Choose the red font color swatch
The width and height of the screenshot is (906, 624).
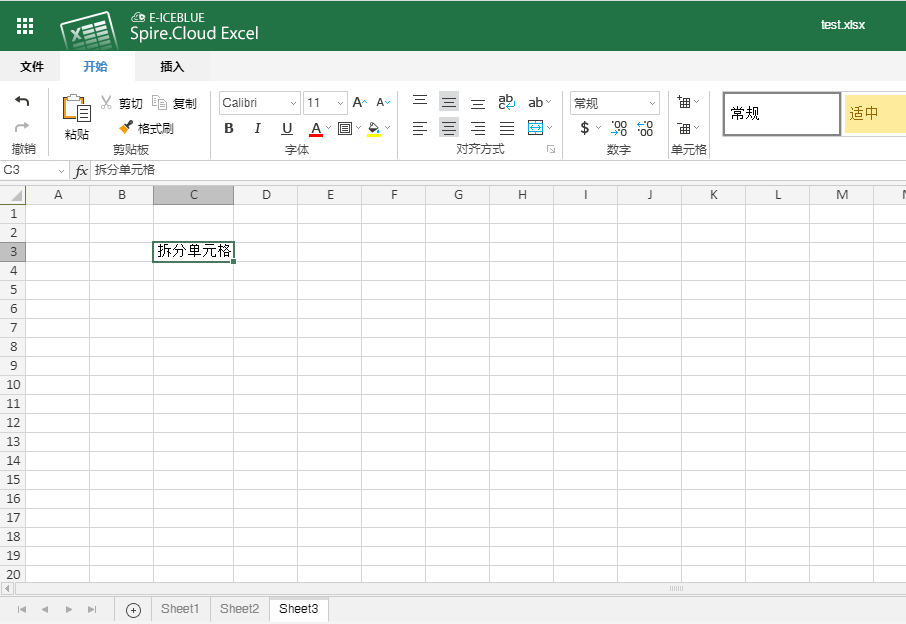317,128
